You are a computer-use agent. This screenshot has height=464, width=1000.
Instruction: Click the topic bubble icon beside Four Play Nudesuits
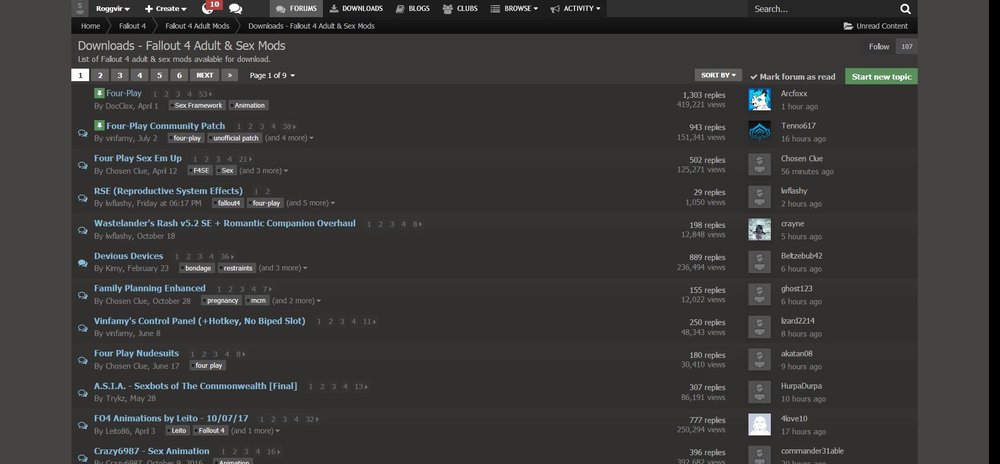[83, 360]
